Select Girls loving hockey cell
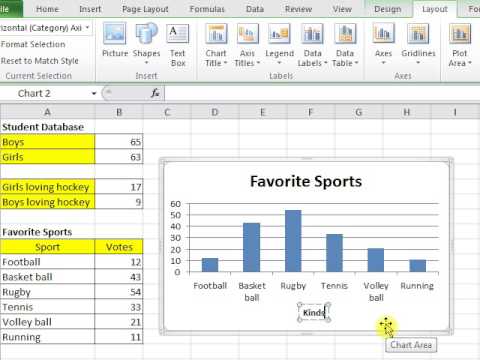The image size is (480, 360). click(x=47, y=187)
